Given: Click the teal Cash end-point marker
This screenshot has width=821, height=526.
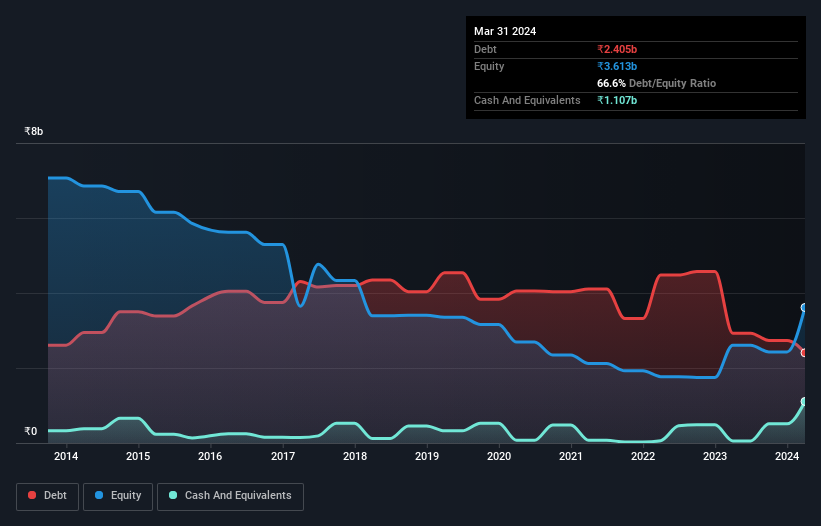Looking at the screenshot, I should tap(804, 402).
